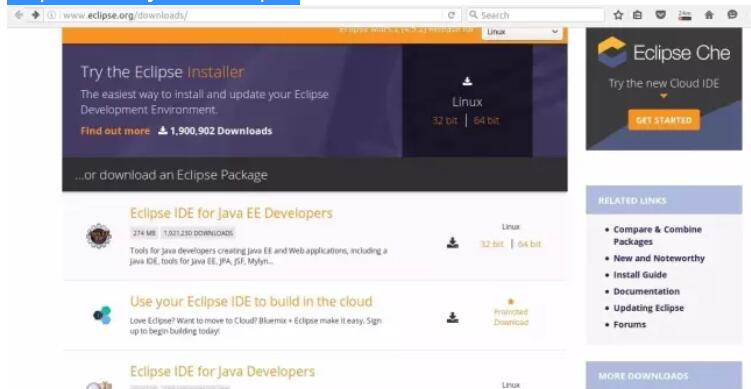
Task: Open the Install Guide link
Action: pos(640,275)
